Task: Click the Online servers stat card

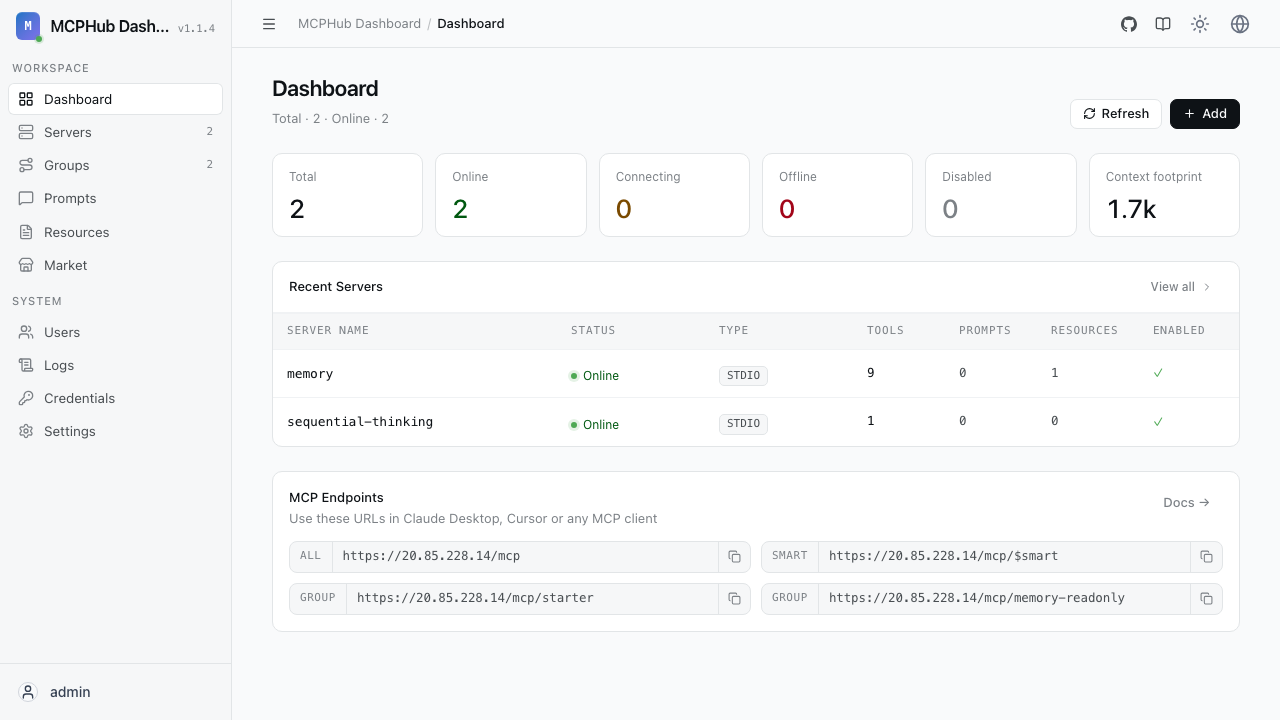Action: [511, 195]
